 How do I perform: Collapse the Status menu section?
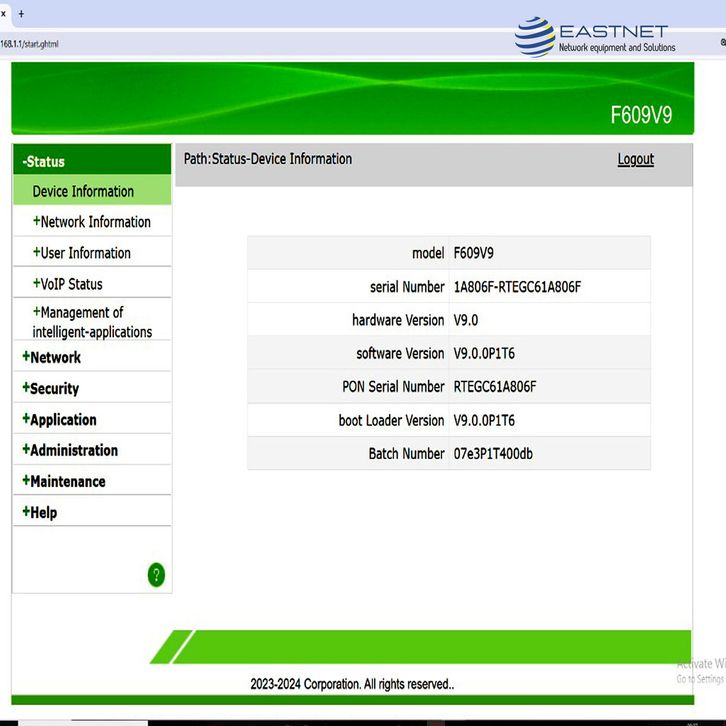click(x=45, y=161)
